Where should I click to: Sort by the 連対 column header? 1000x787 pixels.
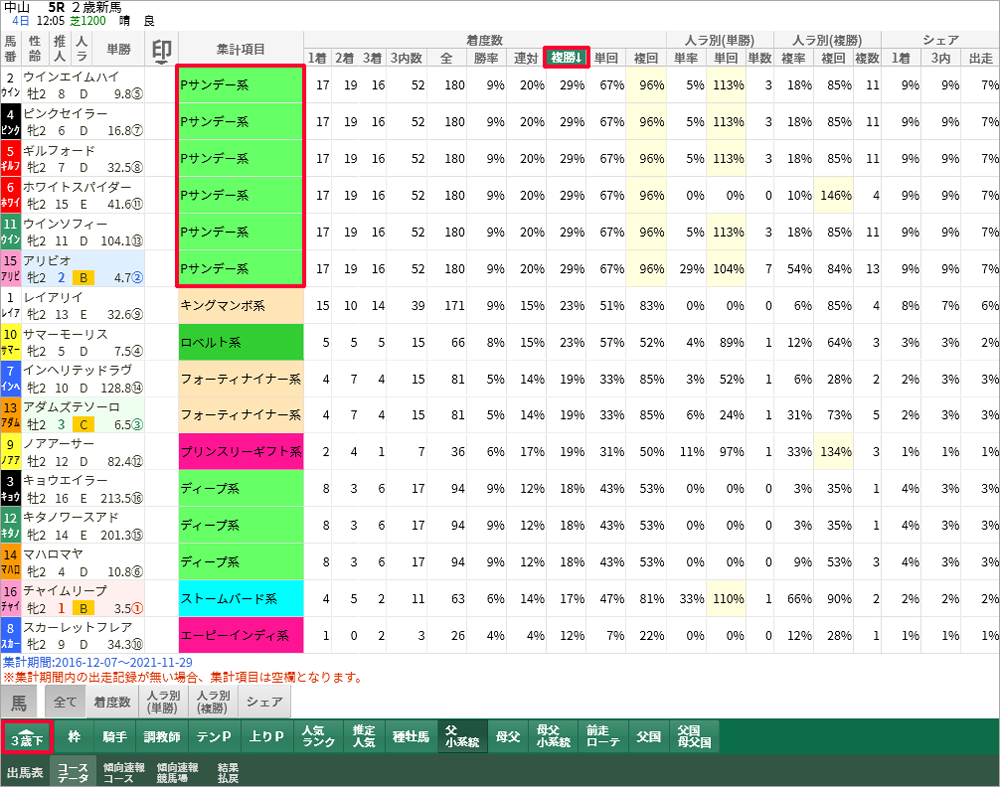click(526, 58)
